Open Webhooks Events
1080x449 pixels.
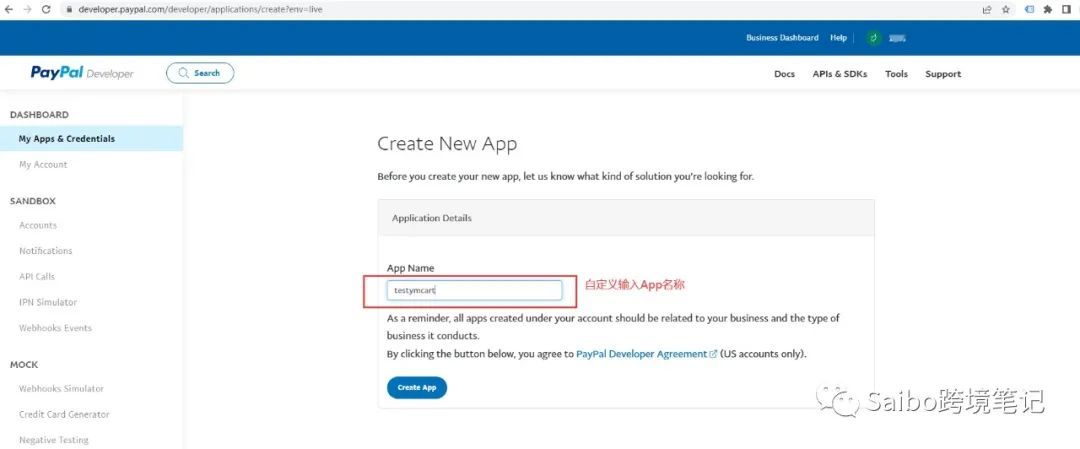tap(55, 328)
